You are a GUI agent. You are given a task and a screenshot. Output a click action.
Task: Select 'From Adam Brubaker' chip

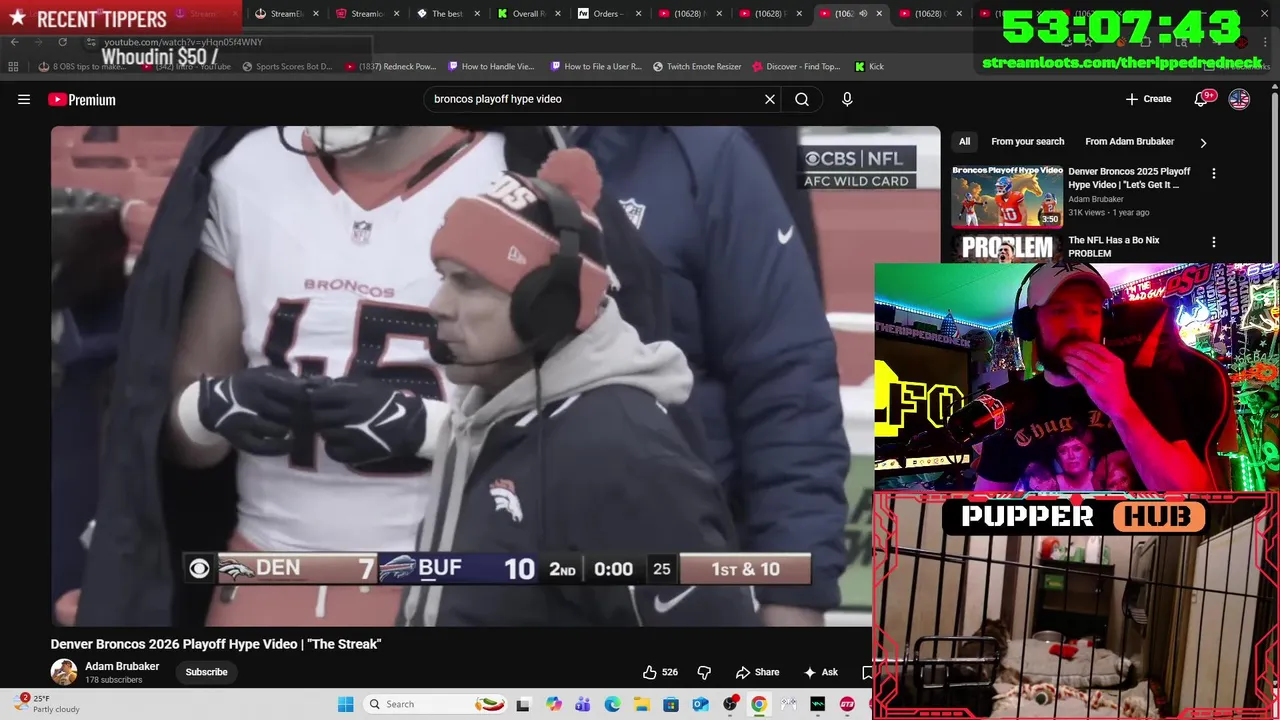pos(1129,142)
